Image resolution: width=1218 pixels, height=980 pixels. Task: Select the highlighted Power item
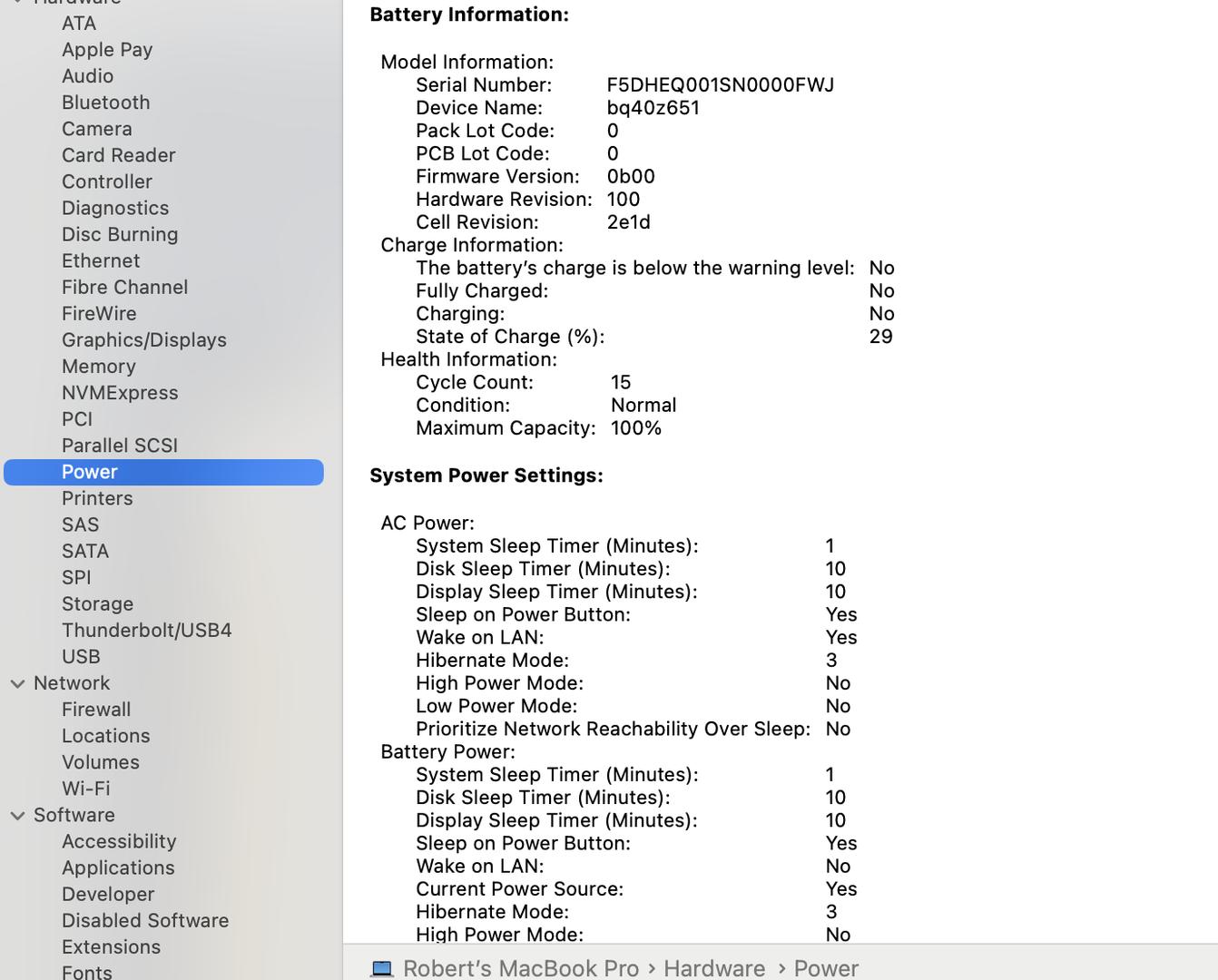tap(163, 472)
